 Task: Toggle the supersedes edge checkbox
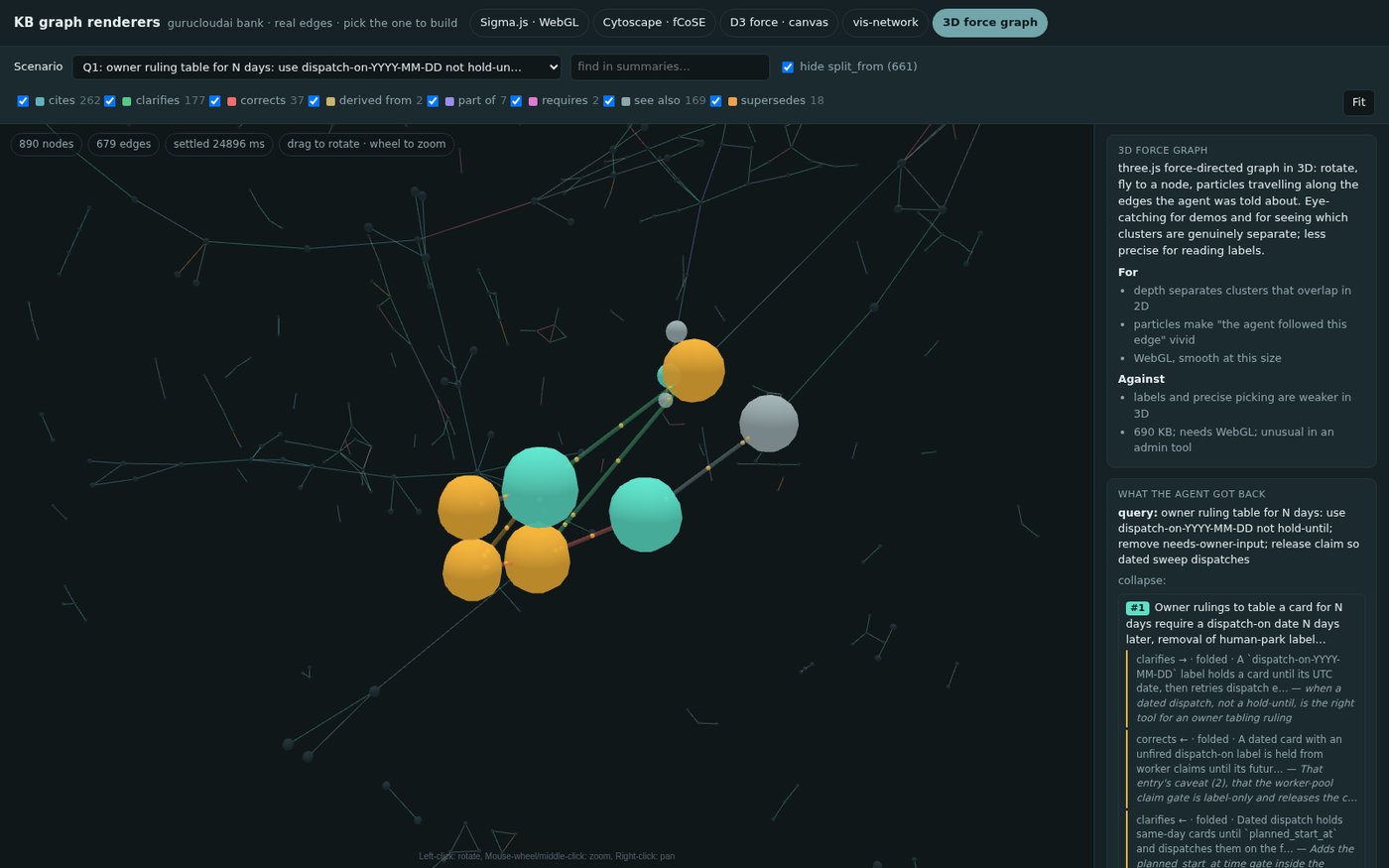coord(715,101)
